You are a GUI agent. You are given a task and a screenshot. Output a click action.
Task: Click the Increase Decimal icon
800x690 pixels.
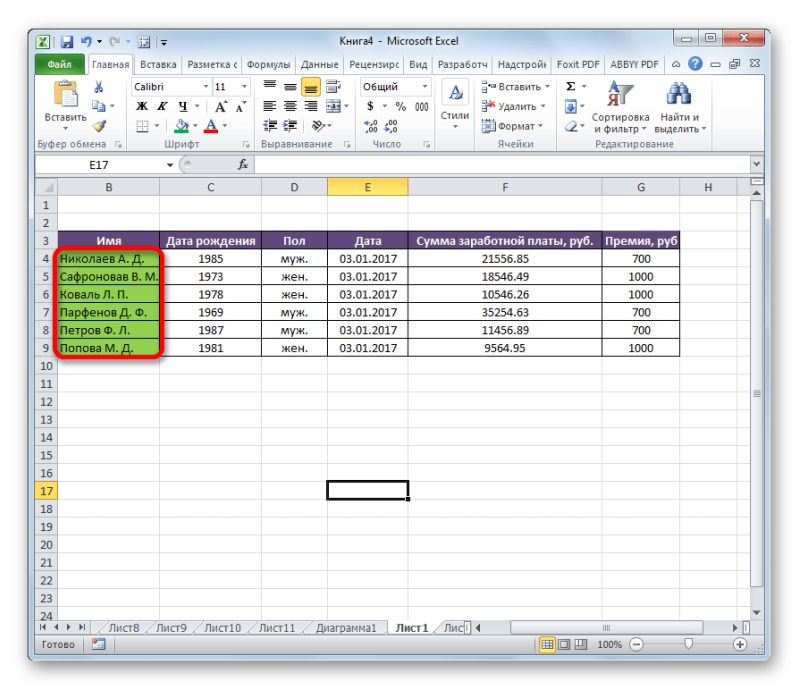[x=371, y=126]
